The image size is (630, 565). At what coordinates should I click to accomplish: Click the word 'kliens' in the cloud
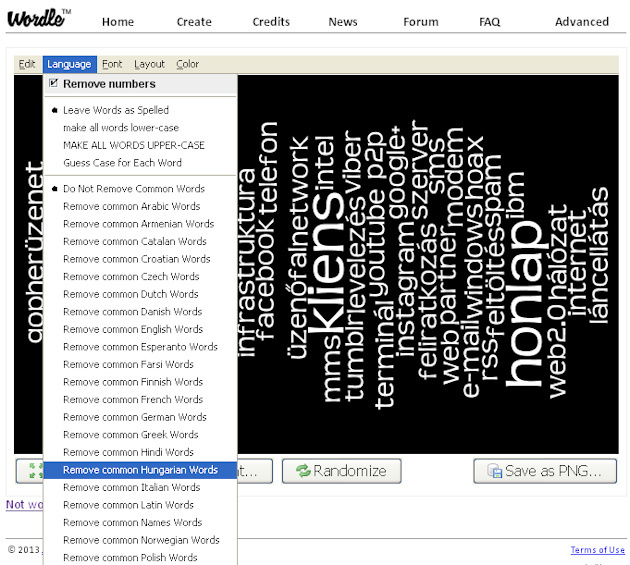(325, 261)
